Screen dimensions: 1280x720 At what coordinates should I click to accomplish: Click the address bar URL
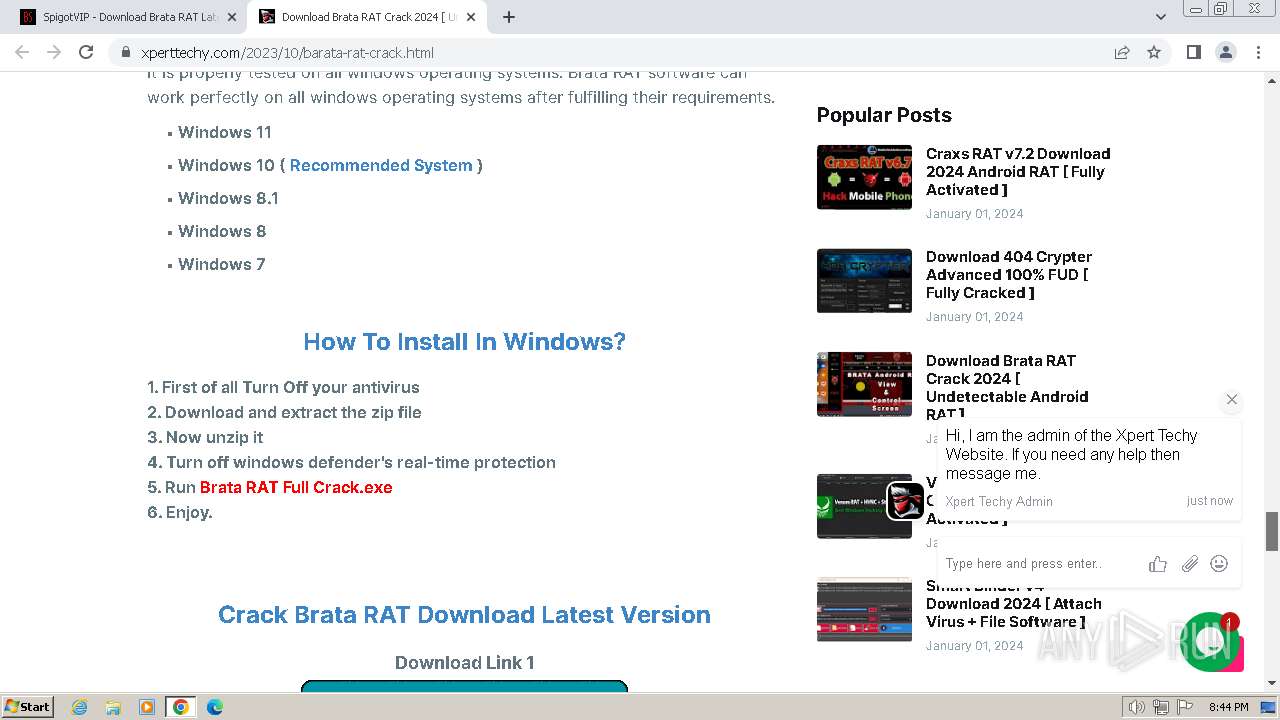pyautogui.click(x=287, y=52)
